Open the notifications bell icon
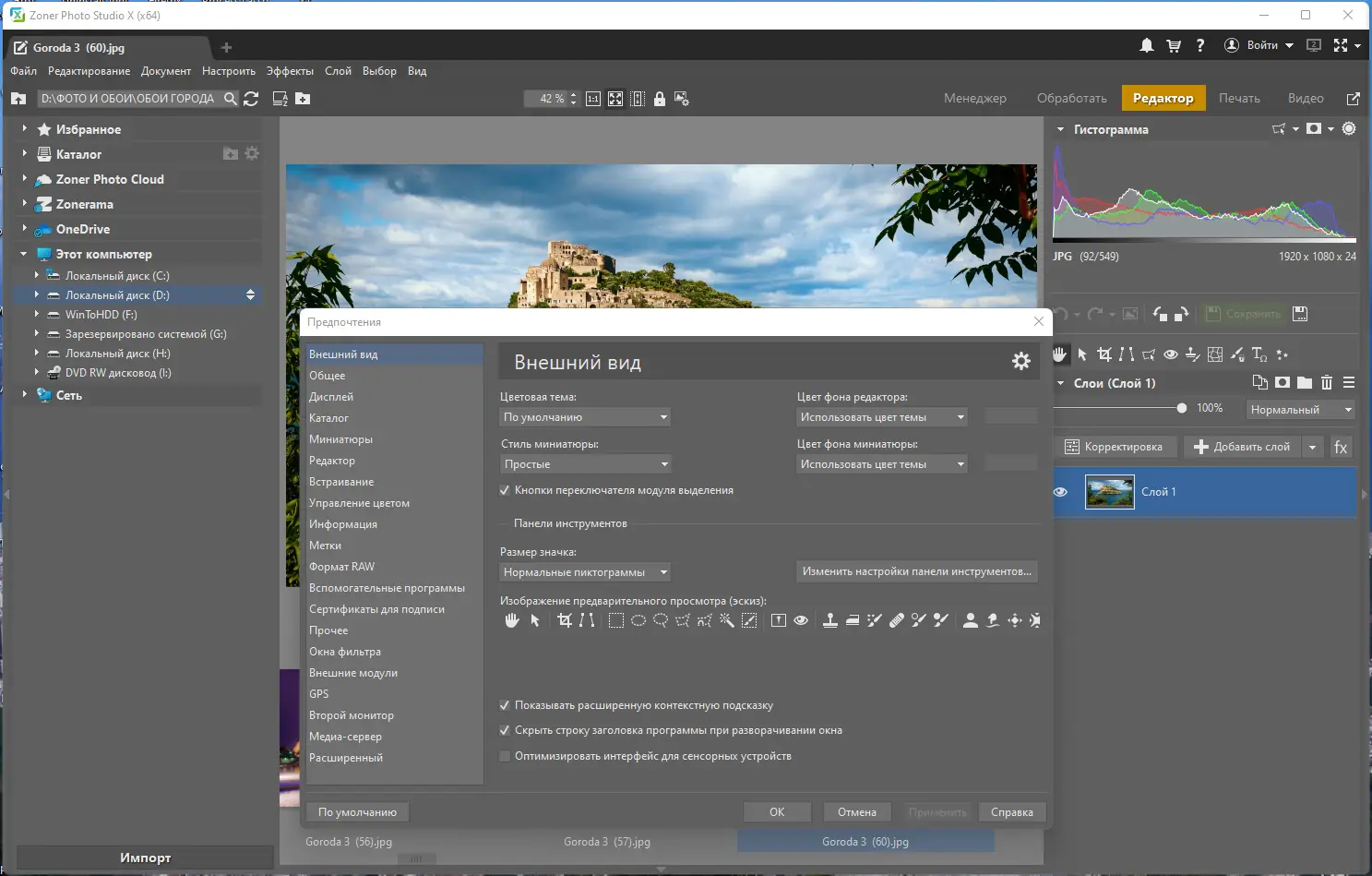 click(1147, 45)
